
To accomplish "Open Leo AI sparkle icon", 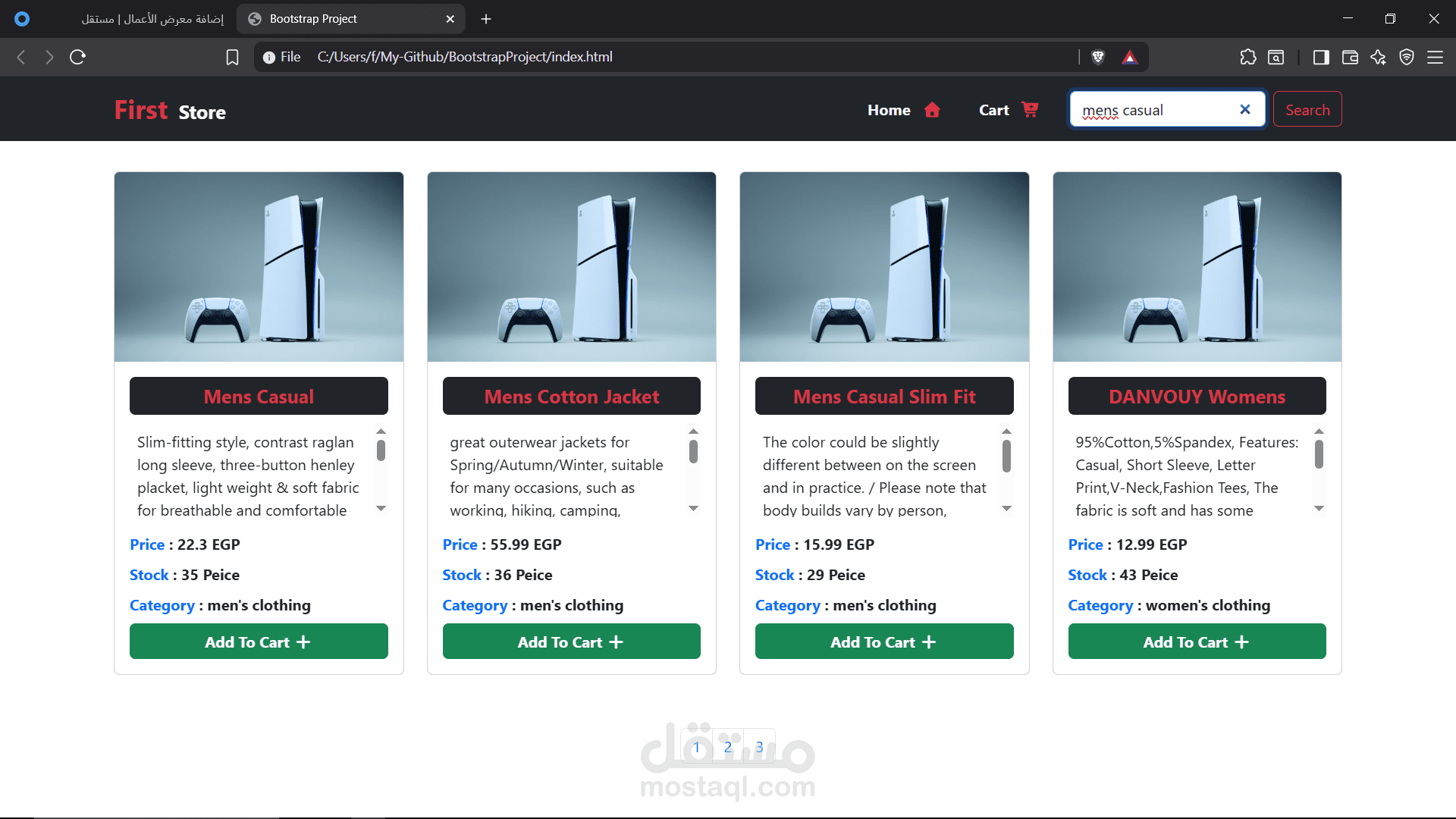I will pos(1378,57).
